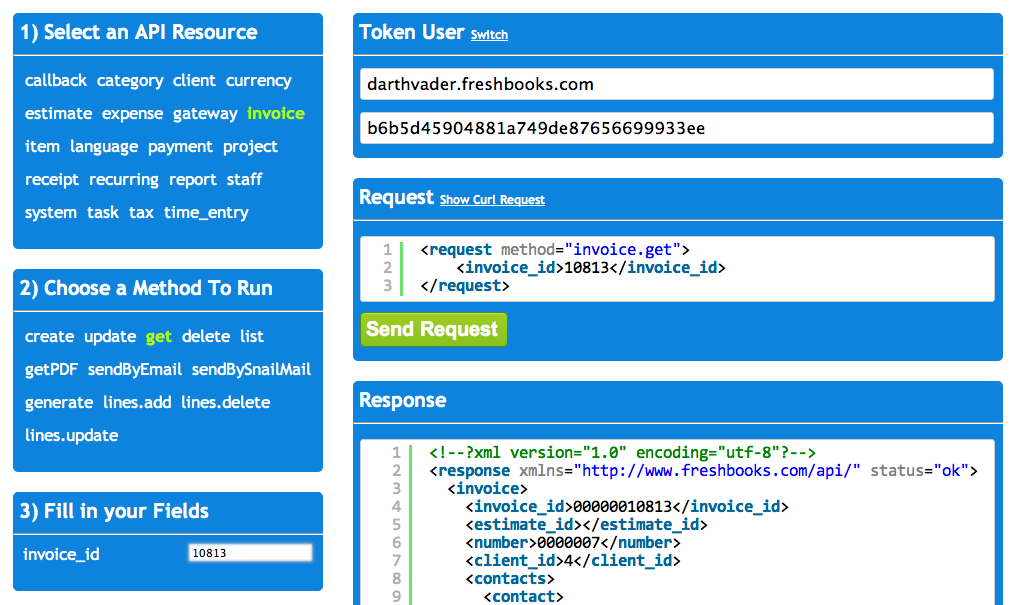Pick the lines.delete method
This screenshot has height=605, width=1029.
pos(226,402)
